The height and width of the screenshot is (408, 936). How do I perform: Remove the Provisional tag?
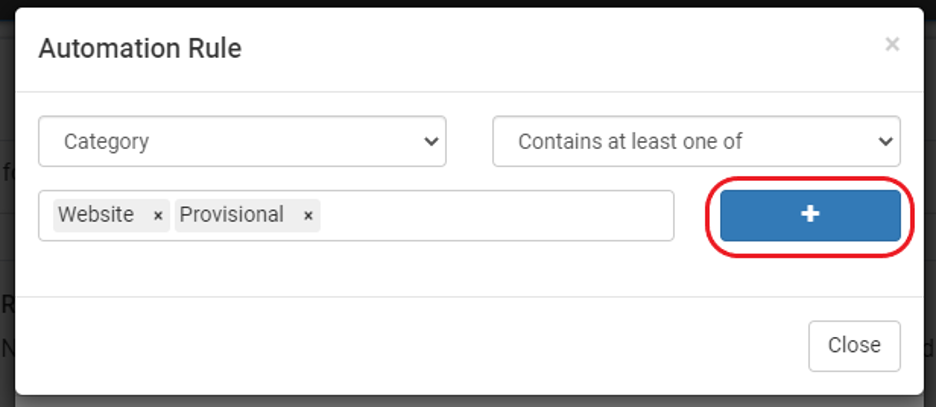click(308, 216)
